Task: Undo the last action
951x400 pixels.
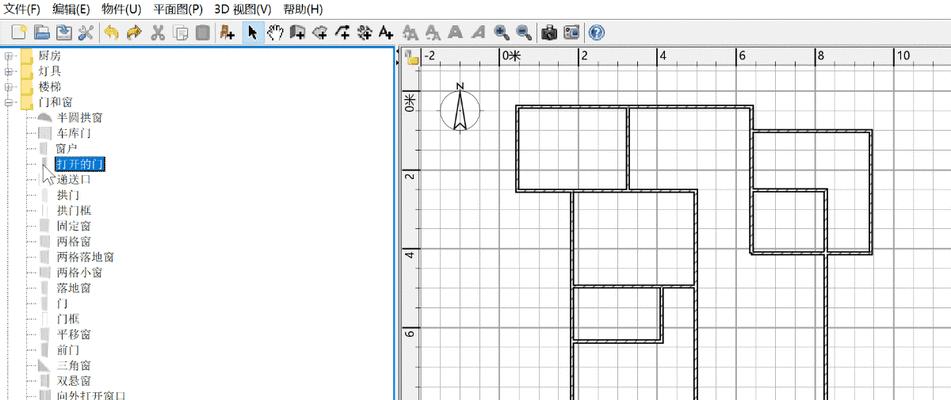Action: (x=112, y=33)
